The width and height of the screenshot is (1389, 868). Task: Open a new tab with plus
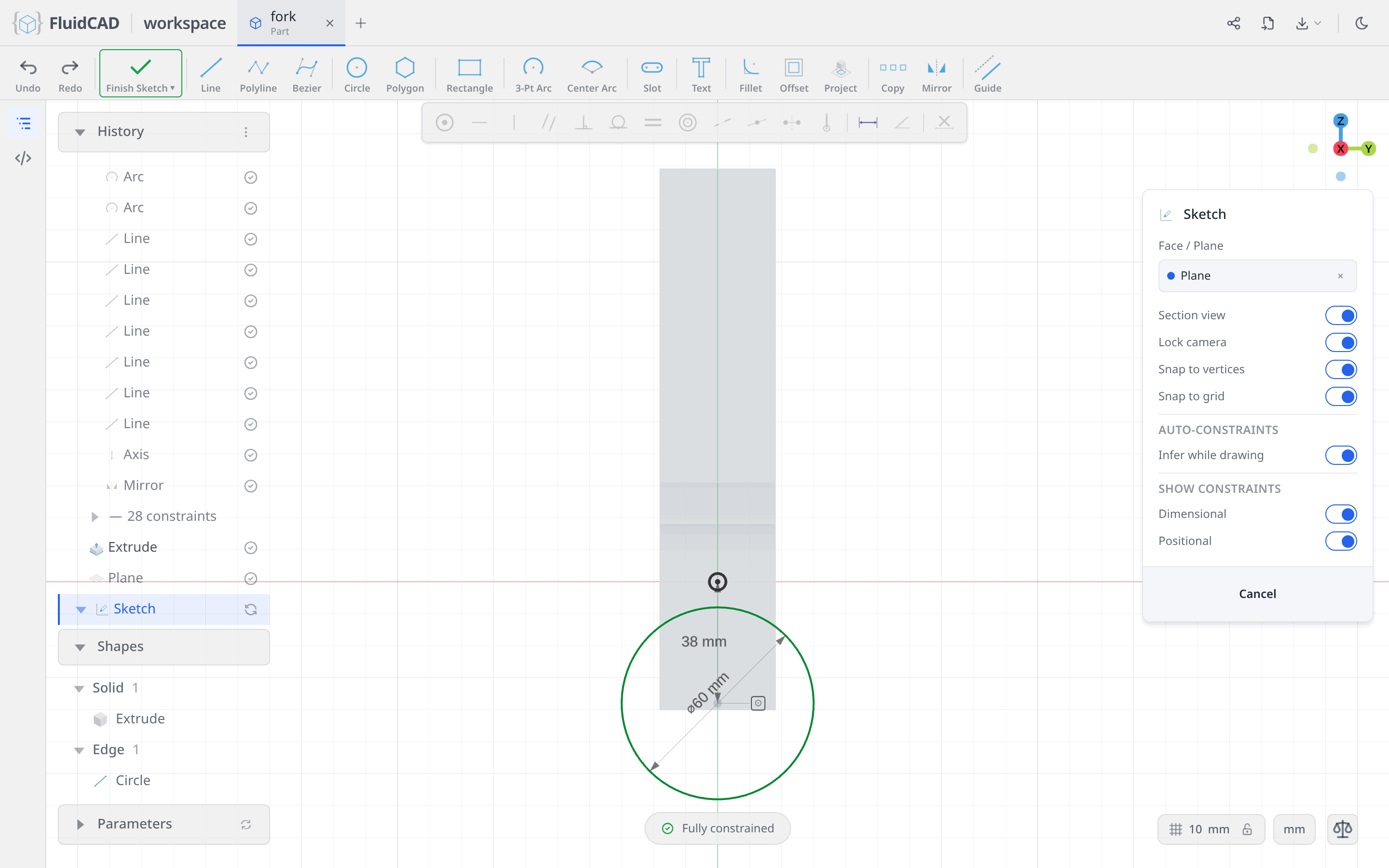point(360,23)
